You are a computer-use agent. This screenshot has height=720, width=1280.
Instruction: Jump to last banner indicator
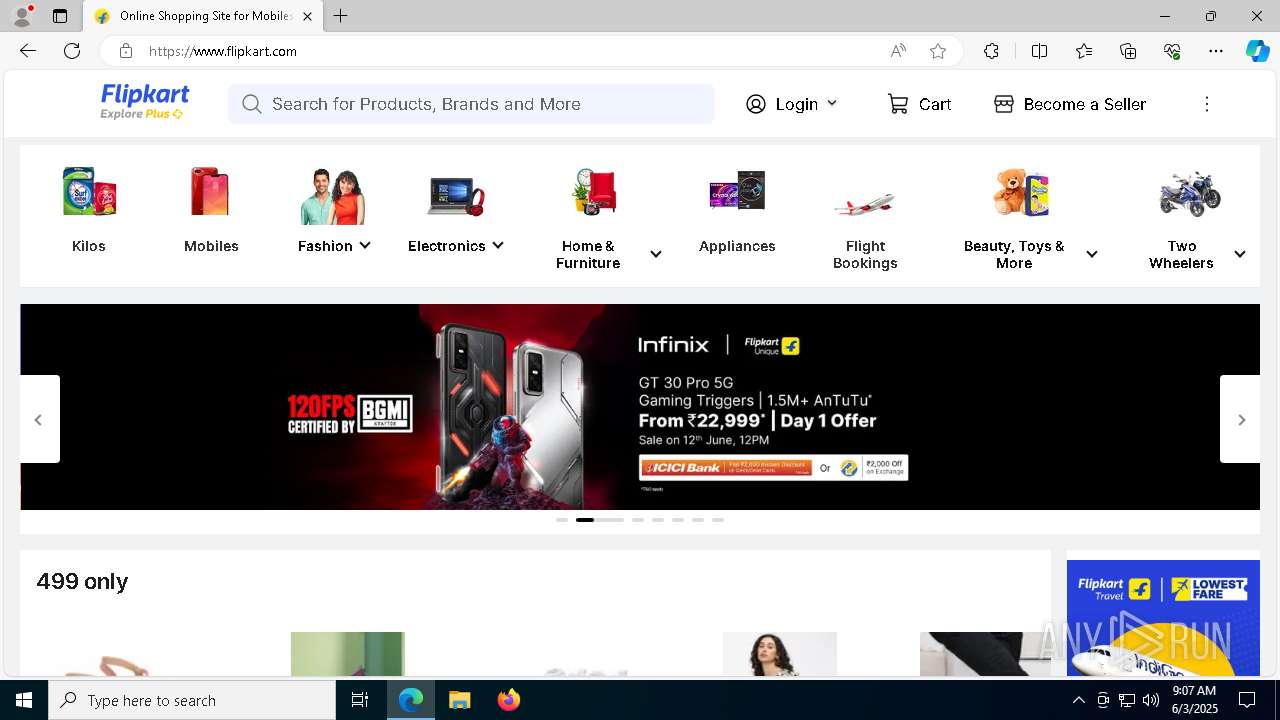(718, 520)
